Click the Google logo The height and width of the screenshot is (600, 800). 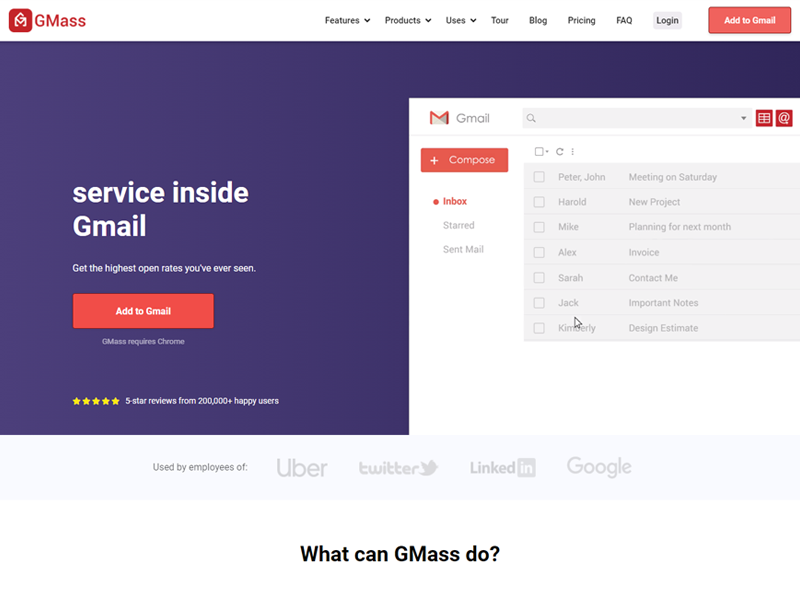coord(599,466)
